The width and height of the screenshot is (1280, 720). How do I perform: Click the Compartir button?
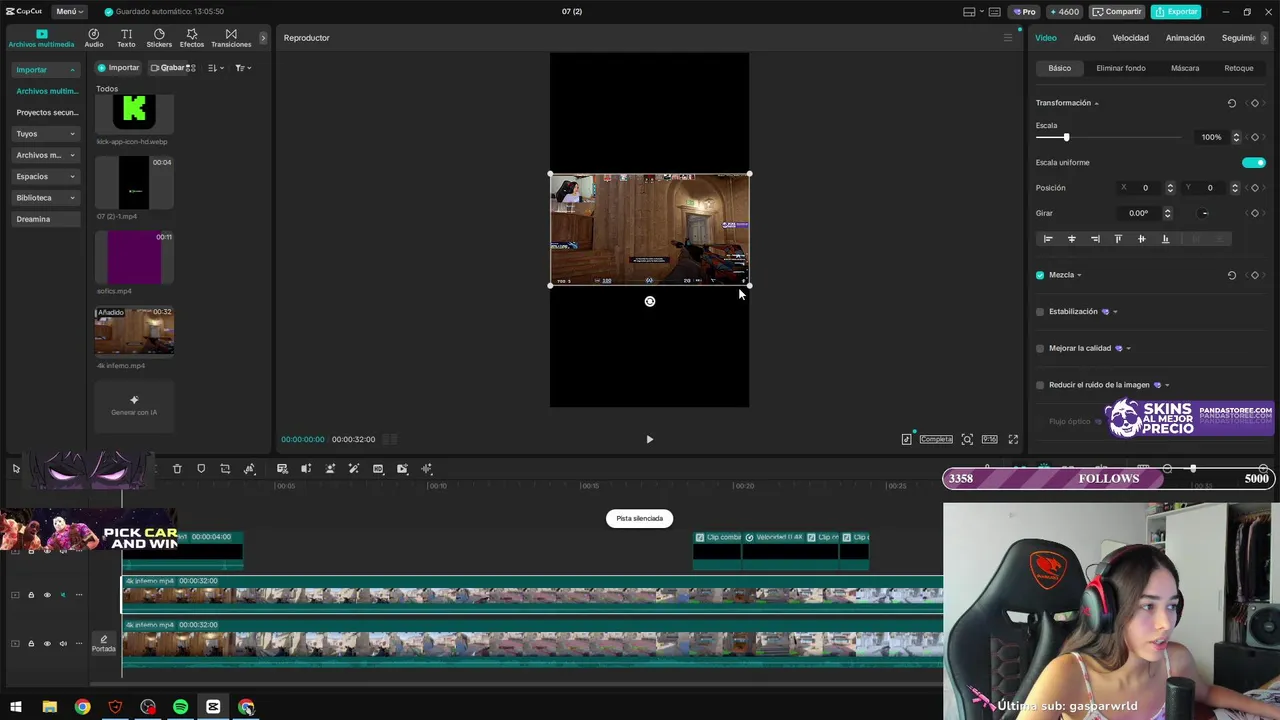pyautogui.click(x=1117, y=12)
